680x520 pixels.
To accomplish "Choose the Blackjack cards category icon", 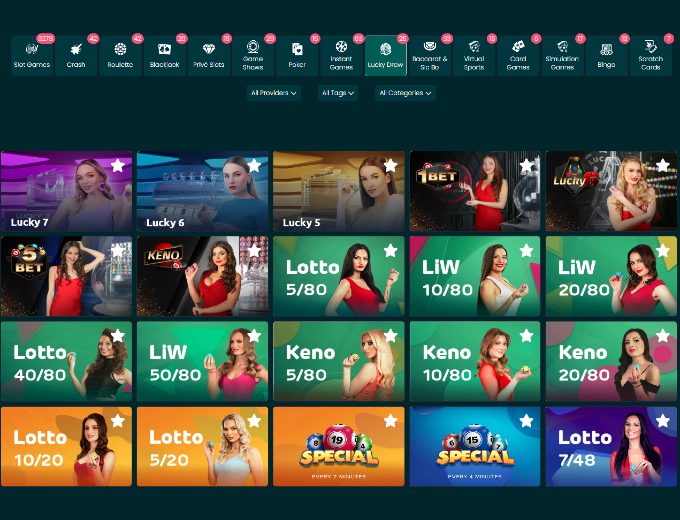I will [164, 49].
